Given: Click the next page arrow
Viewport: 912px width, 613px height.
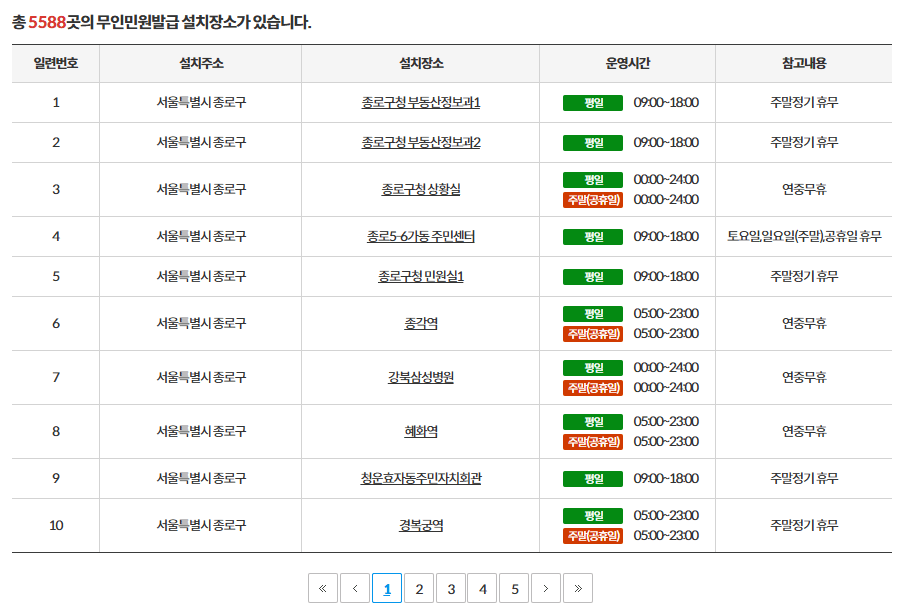Looking at the screenshot, I should [547, 588].
